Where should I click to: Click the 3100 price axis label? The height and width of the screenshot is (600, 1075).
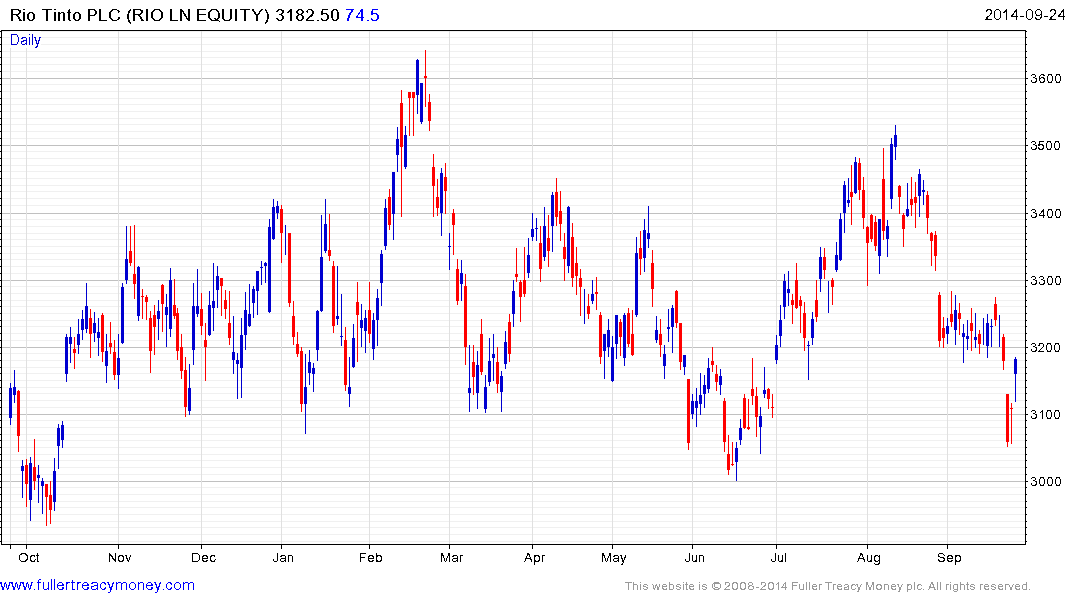[x=1046, y=415]
